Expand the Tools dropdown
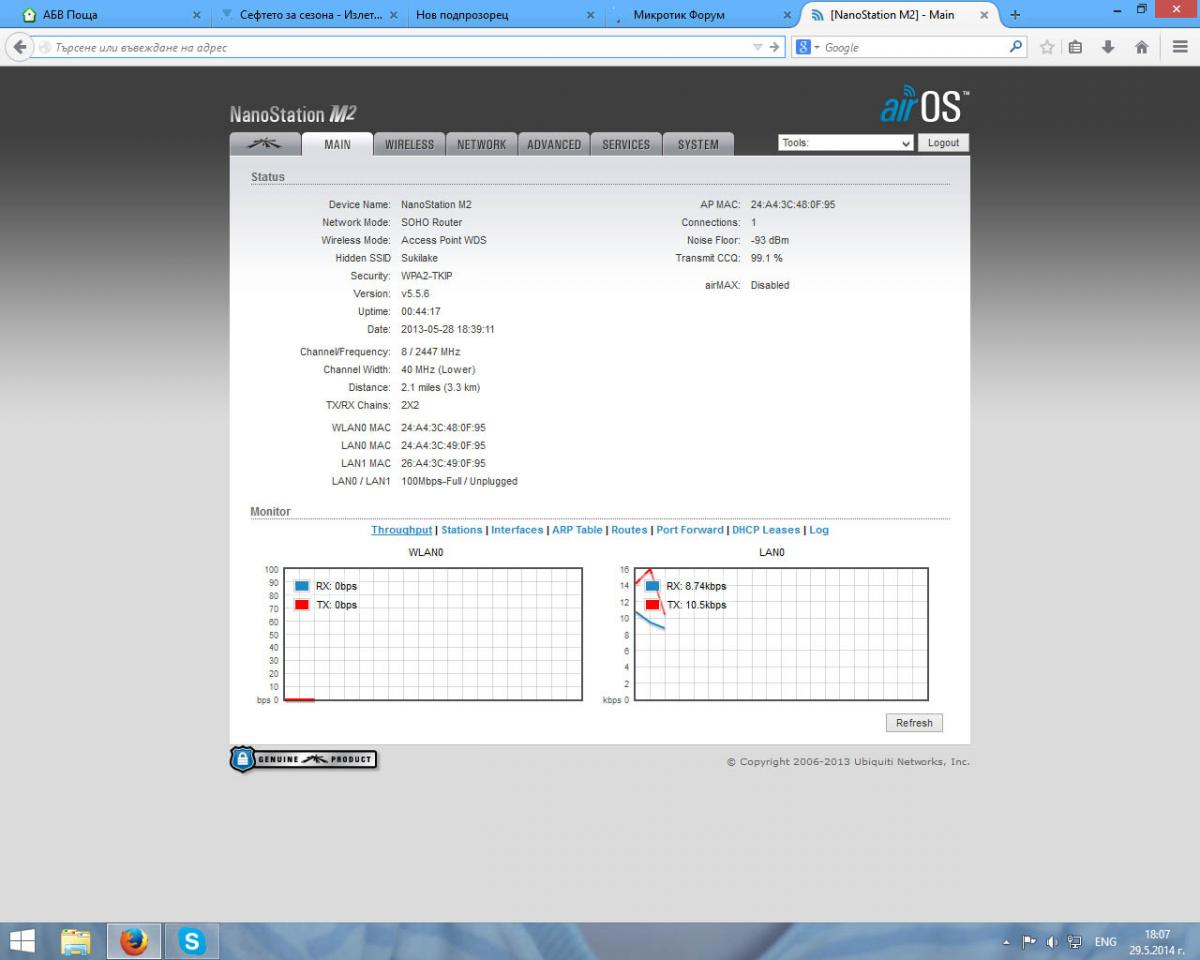The width and height of the screenshot is (1200, 960). (845, 143)
